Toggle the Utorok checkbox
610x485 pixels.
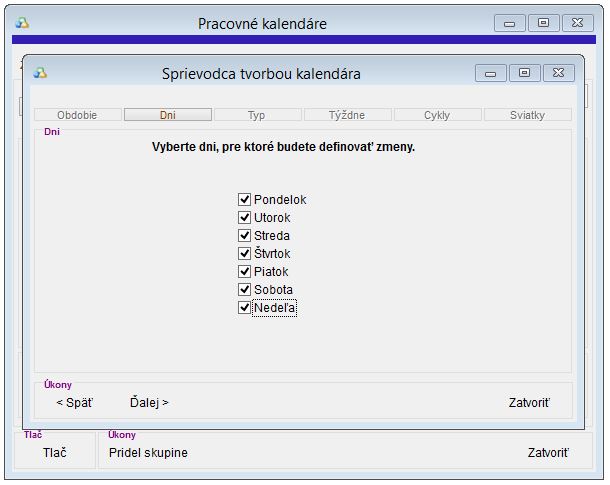pyautogui.click(x=244, y=217)
